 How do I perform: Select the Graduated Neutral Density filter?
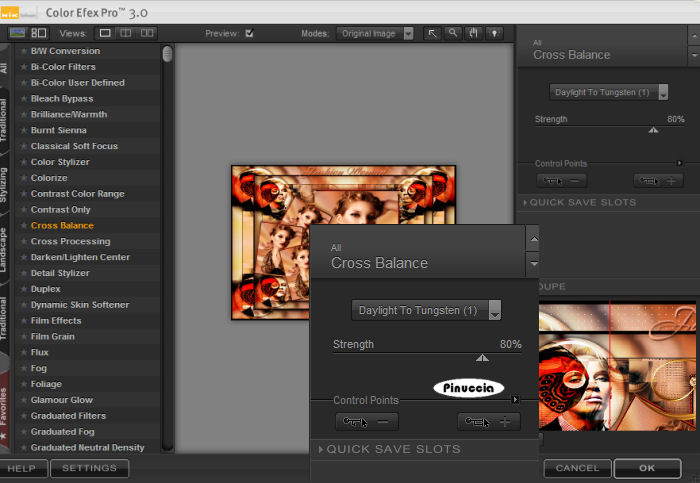88,448
